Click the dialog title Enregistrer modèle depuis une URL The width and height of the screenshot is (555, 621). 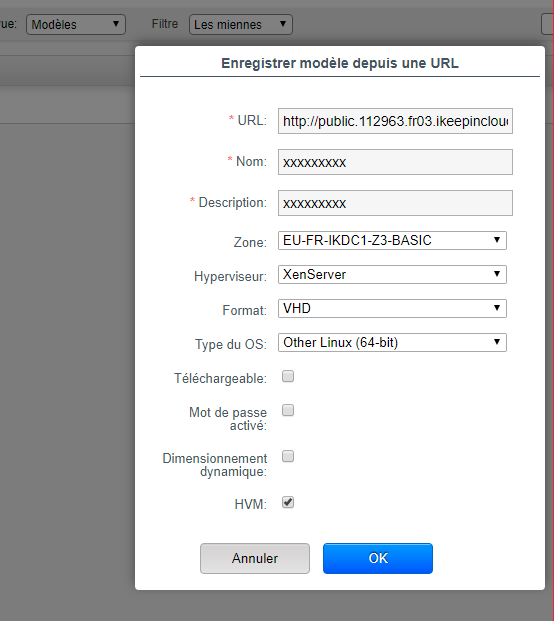340,63
